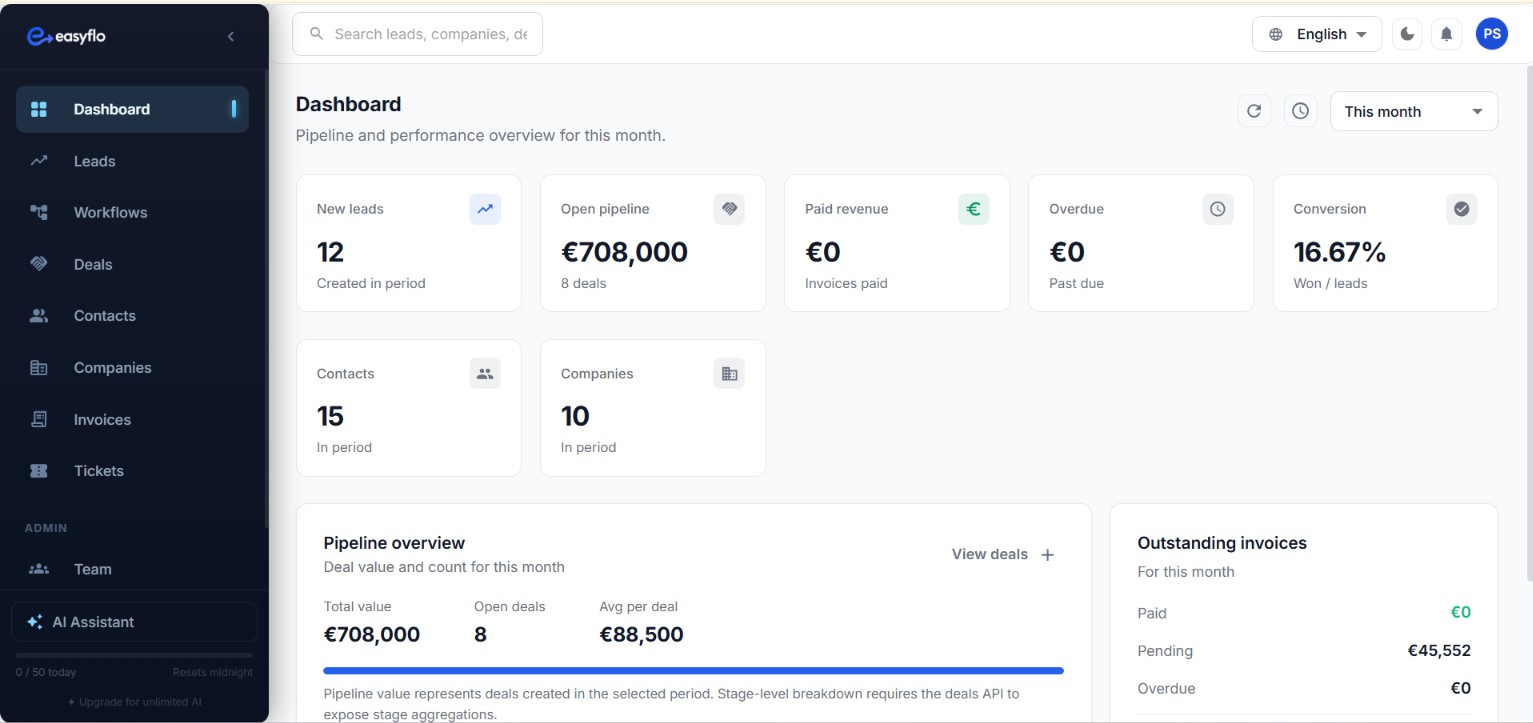Click the 16.67% Conversion value
This screenshot has height=723, width=1533.
click(1339, 252)
